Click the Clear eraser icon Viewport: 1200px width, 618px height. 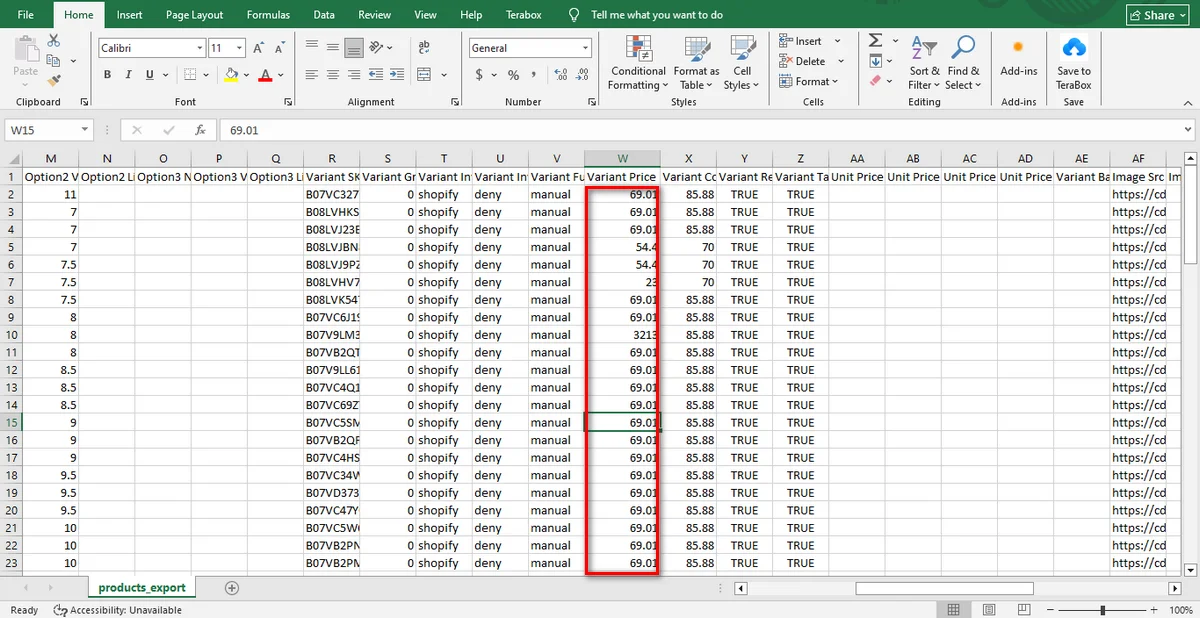875,80
